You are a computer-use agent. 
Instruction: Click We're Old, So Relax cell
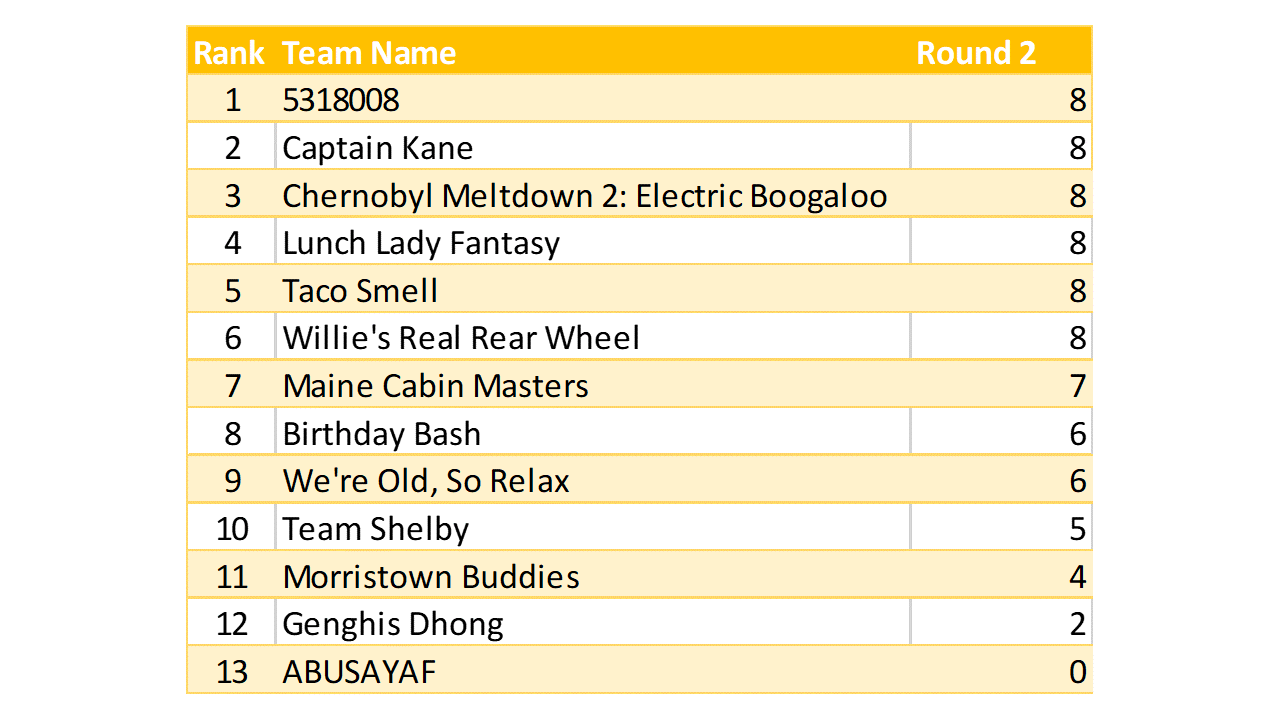tap(426, 481)
